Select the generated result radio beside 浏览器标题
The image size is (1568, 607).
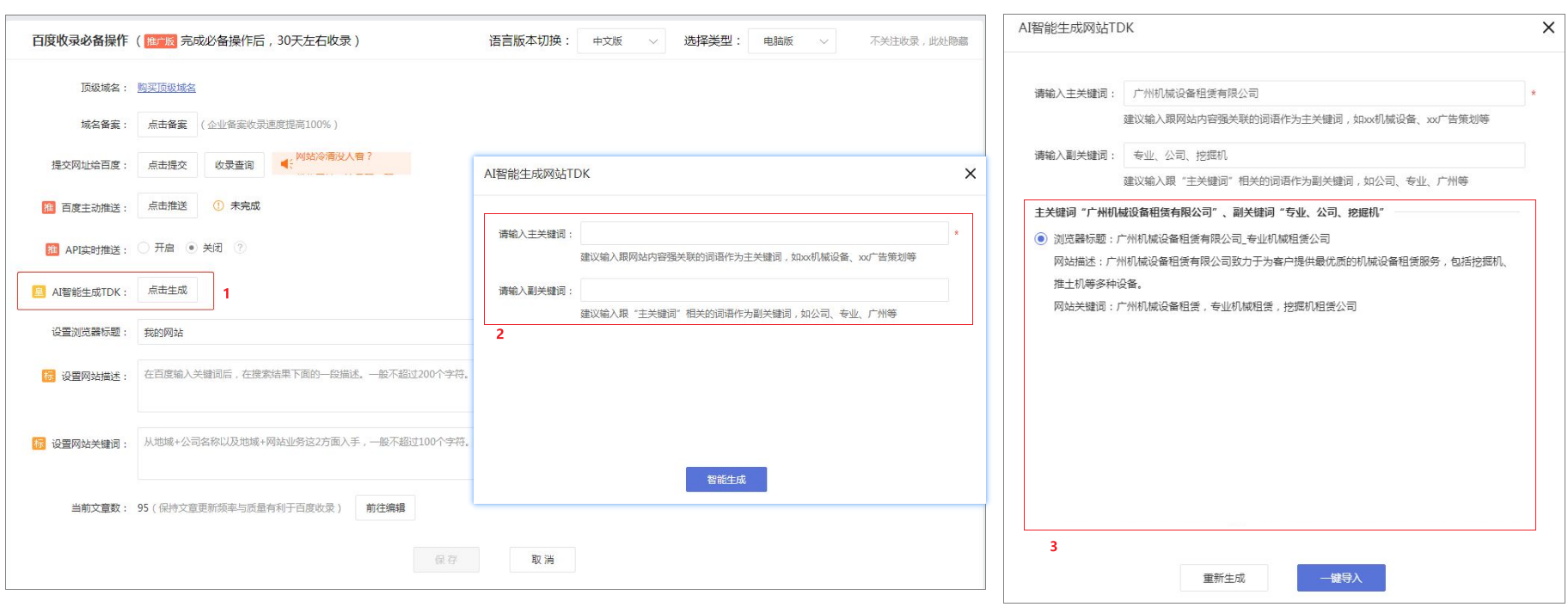click(x=1041, y=239)
